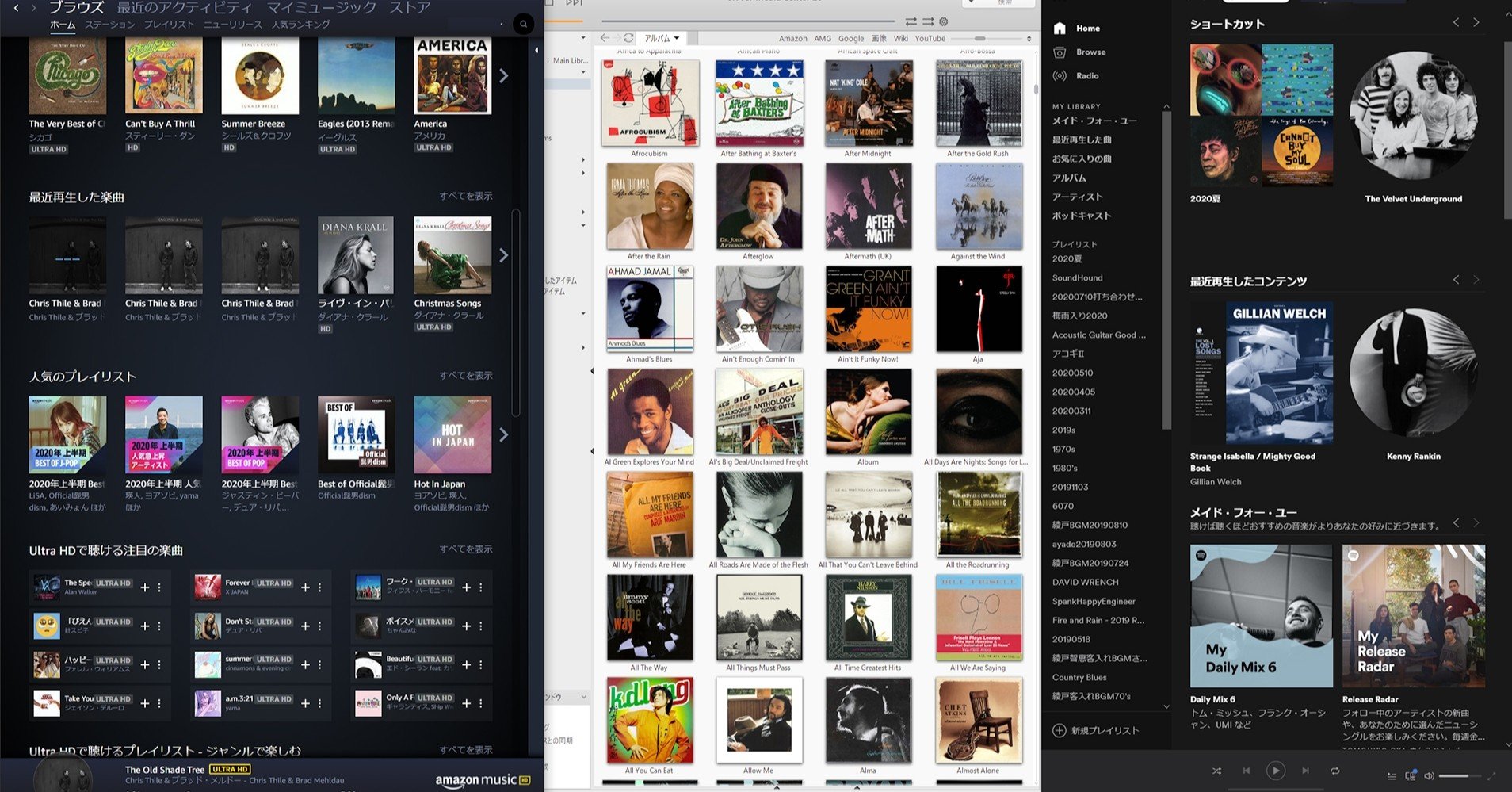Open Christmas Songs album by ダイアナ・クラール
This screenshot has width=1512, height=792.
pyautogui.click(x=452, y=255)
